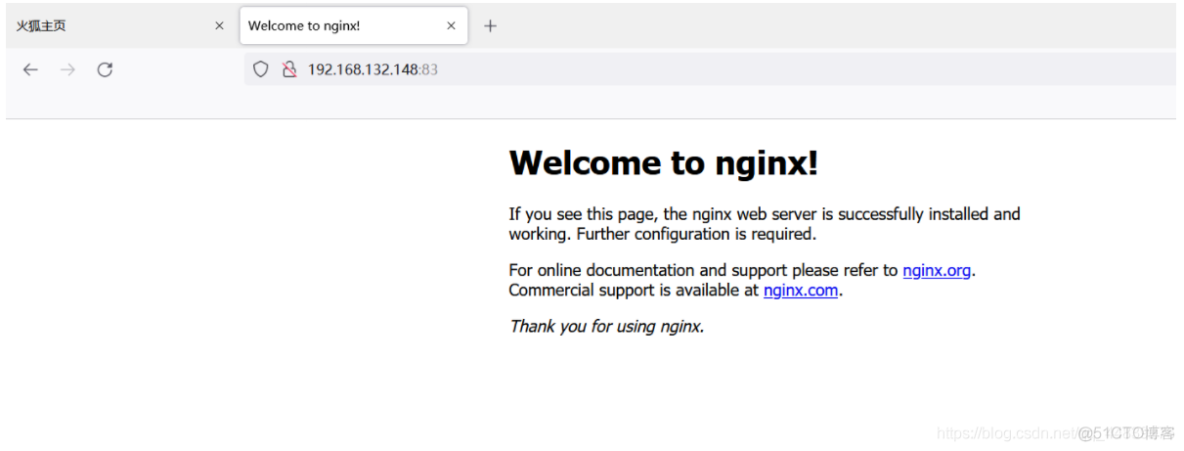The image size is (1184, 451).
Task: Go forward to the next page
Action: (68, 70)
